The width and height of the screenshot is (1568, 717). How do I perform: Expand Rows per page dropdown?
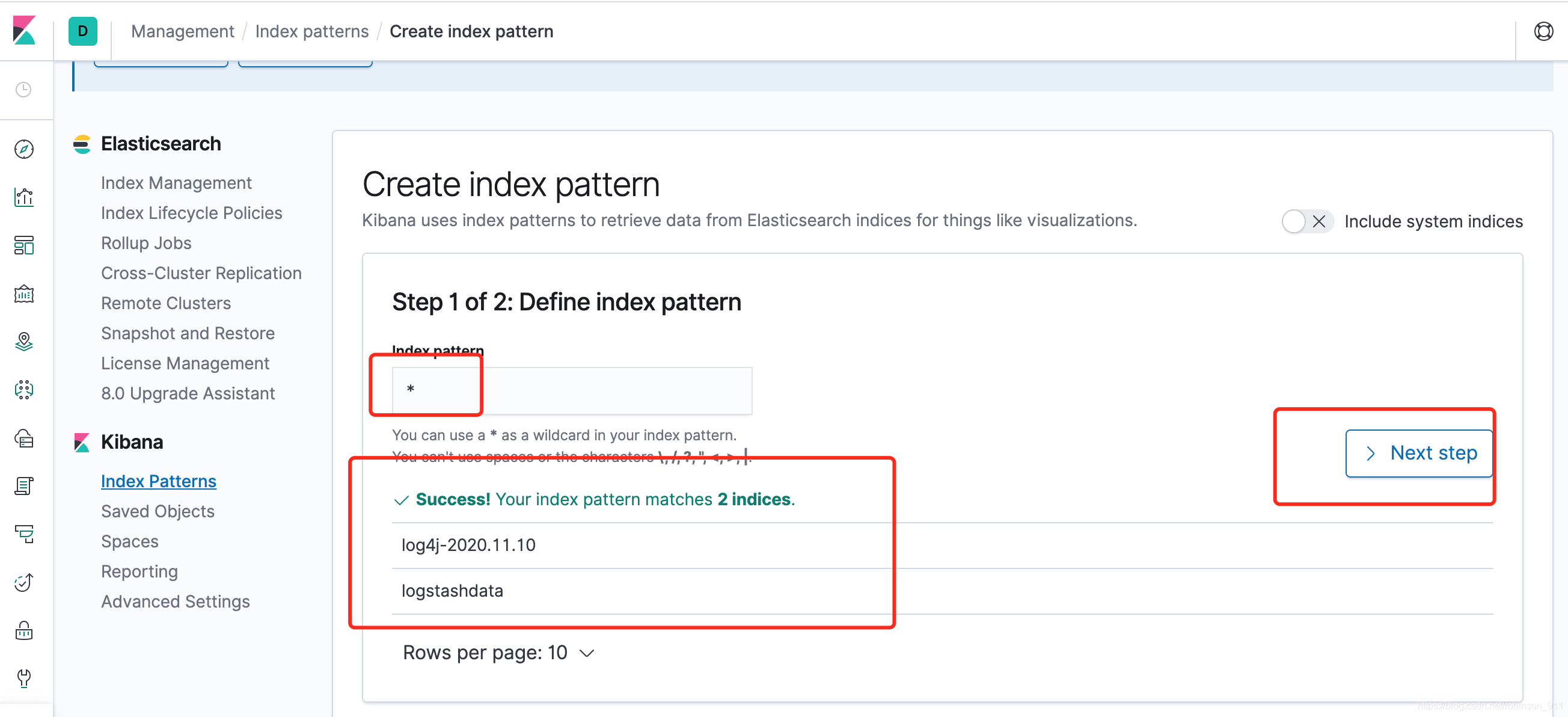(498, 653)
